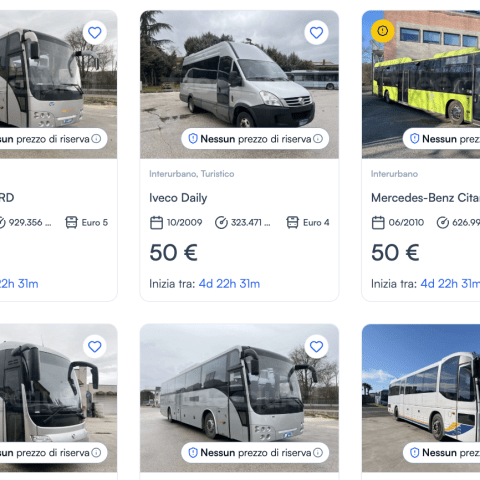Click the Iveco Daily countdown 4d 22h 31m
Viewport: 480px width, 480px height.
(x=229, y=284)
